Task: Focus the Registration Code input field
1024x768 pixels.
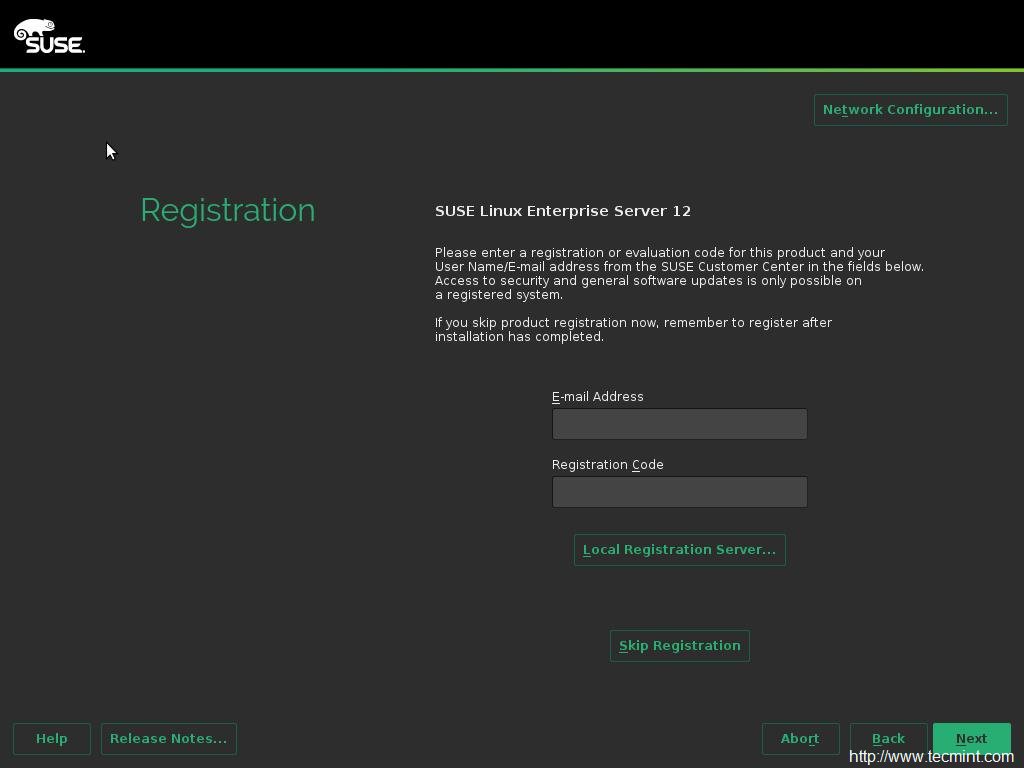Action: (679, 492)
